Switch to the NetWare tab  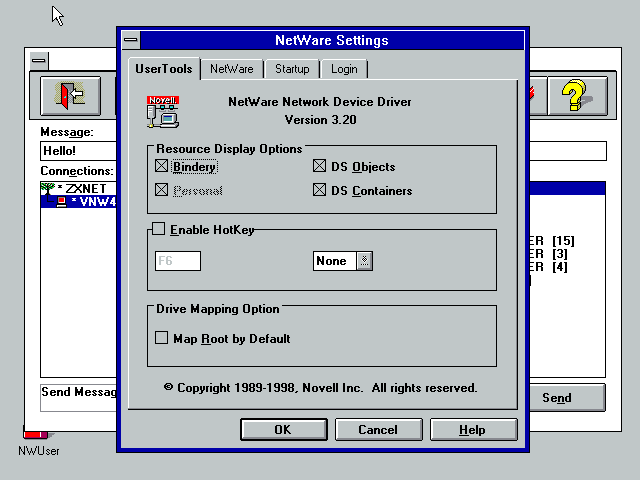(x=232, y=69)
